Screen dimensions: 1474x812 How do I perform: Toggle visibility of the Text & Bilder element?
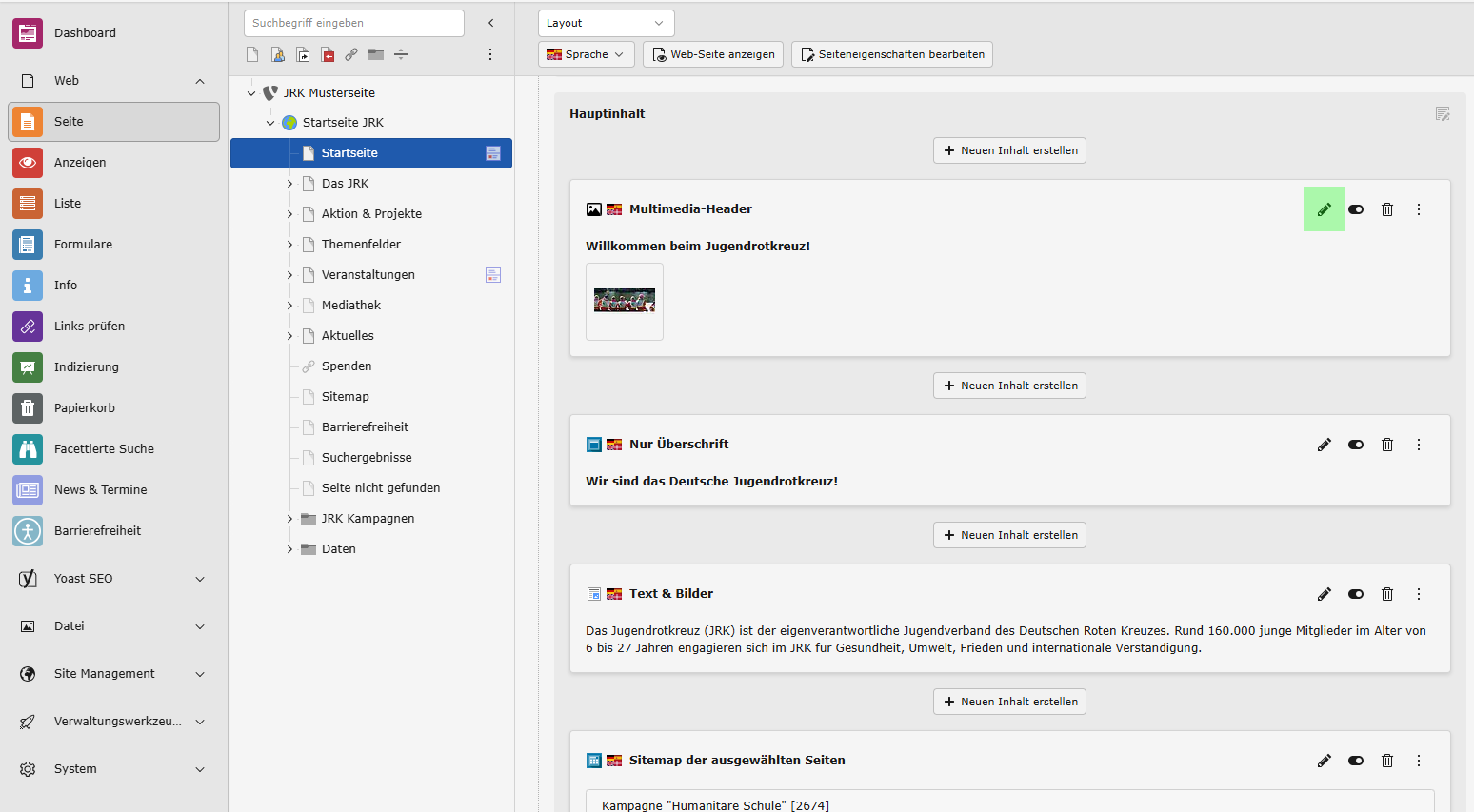[x=1356, y=594]
